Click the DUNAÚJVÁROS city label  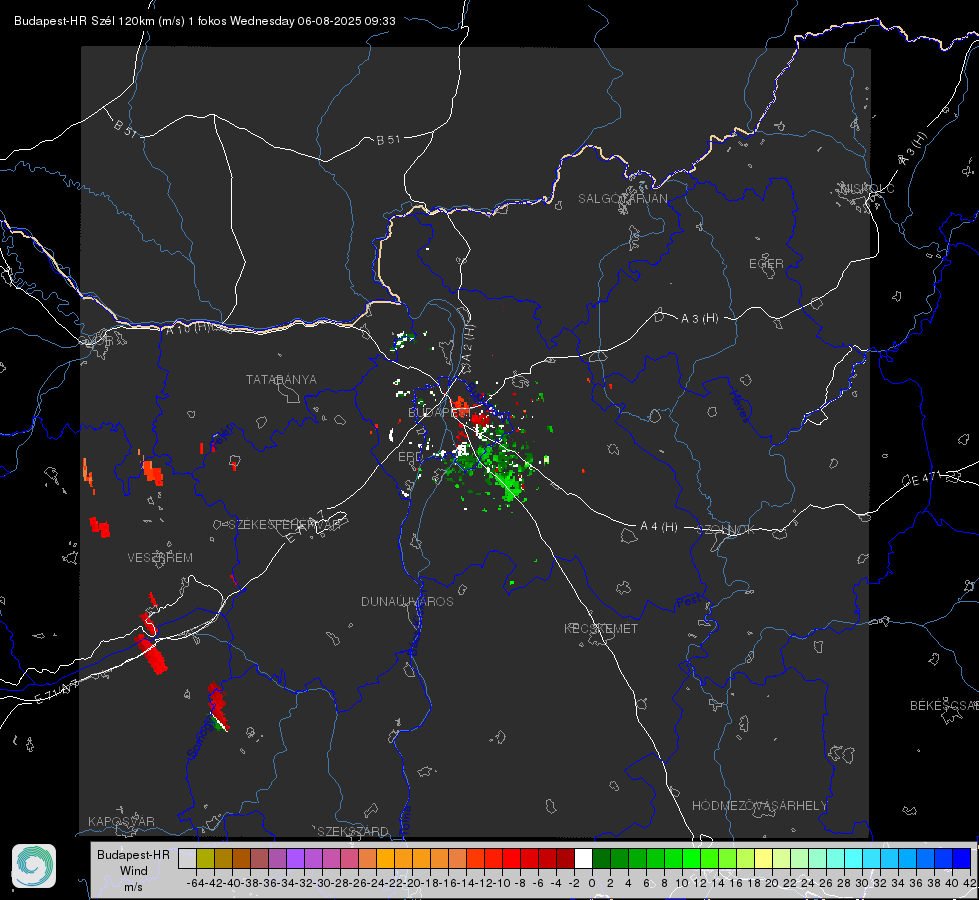point(407,601)
